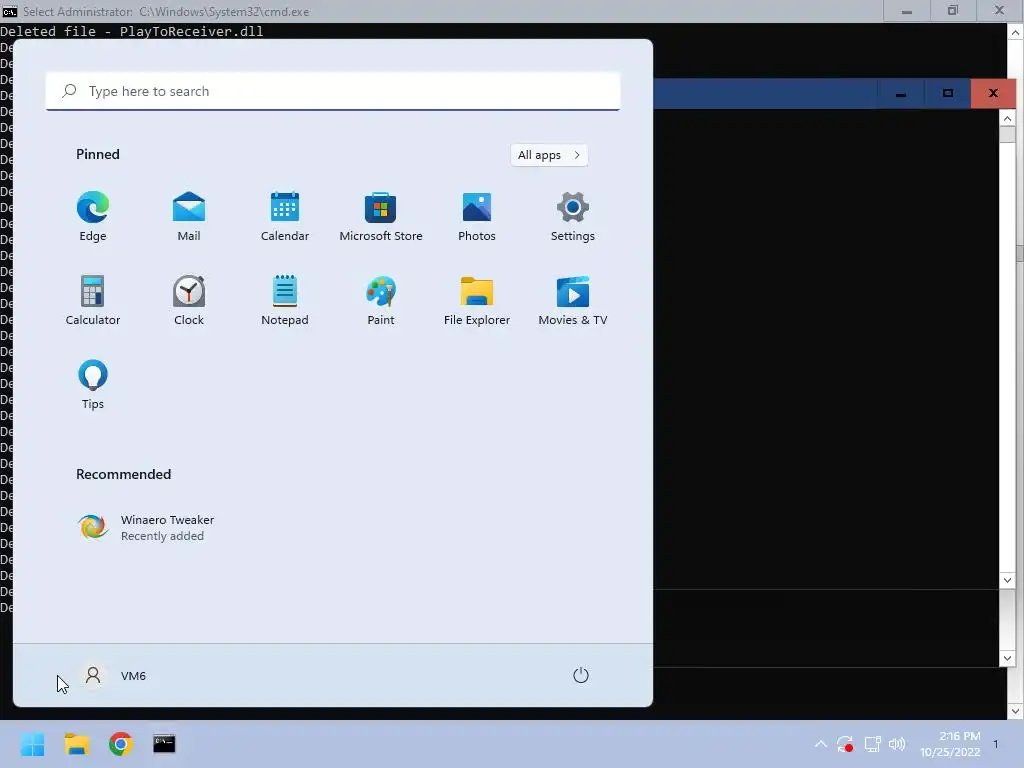Click the Windows Start button on taskbar
This screenshot has height=768, width=1024.
(x=33, y=744)
